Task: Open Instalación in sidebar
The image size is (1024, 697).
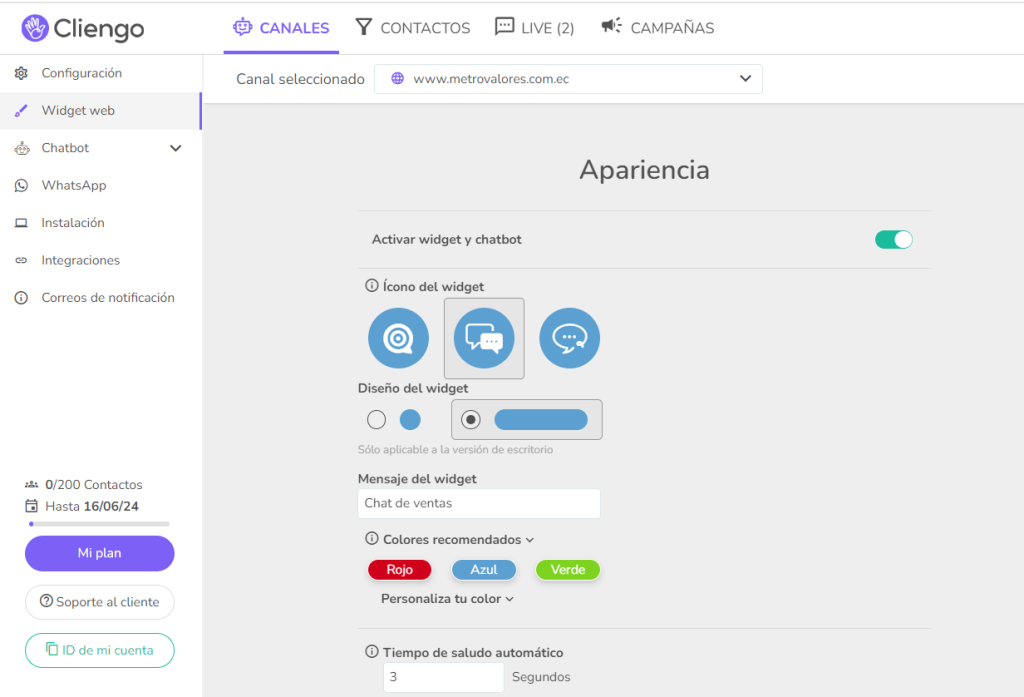Action: [x=101, y=223]
